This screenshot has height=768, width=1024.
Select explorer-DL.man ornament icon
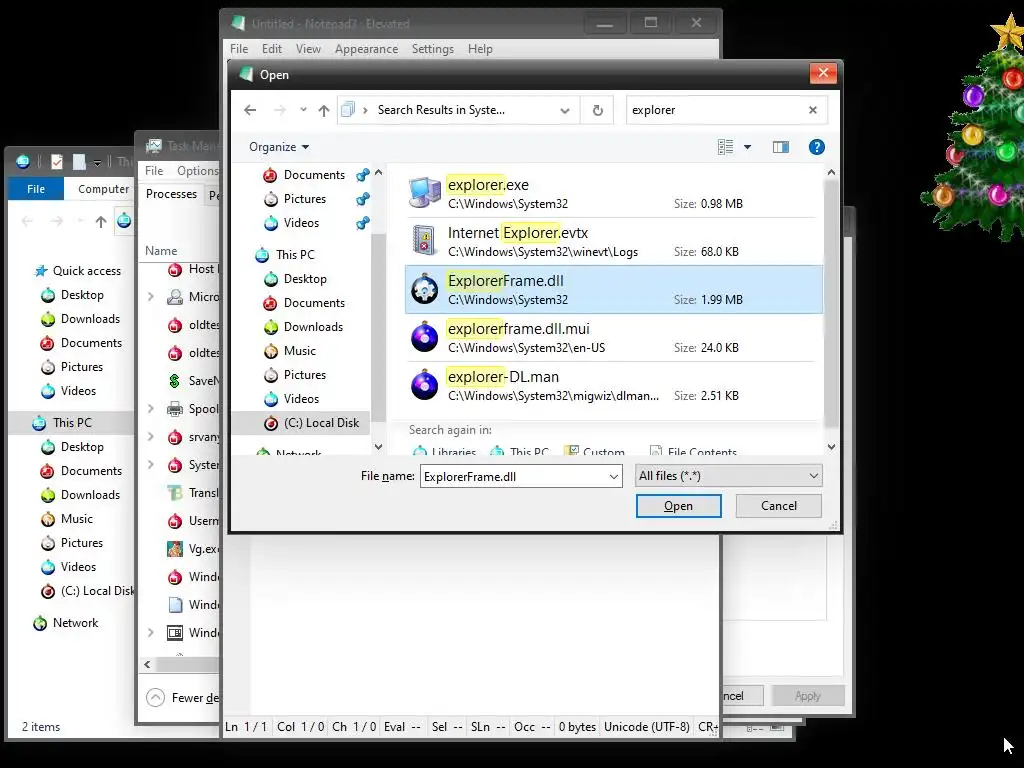click(425, 384)
